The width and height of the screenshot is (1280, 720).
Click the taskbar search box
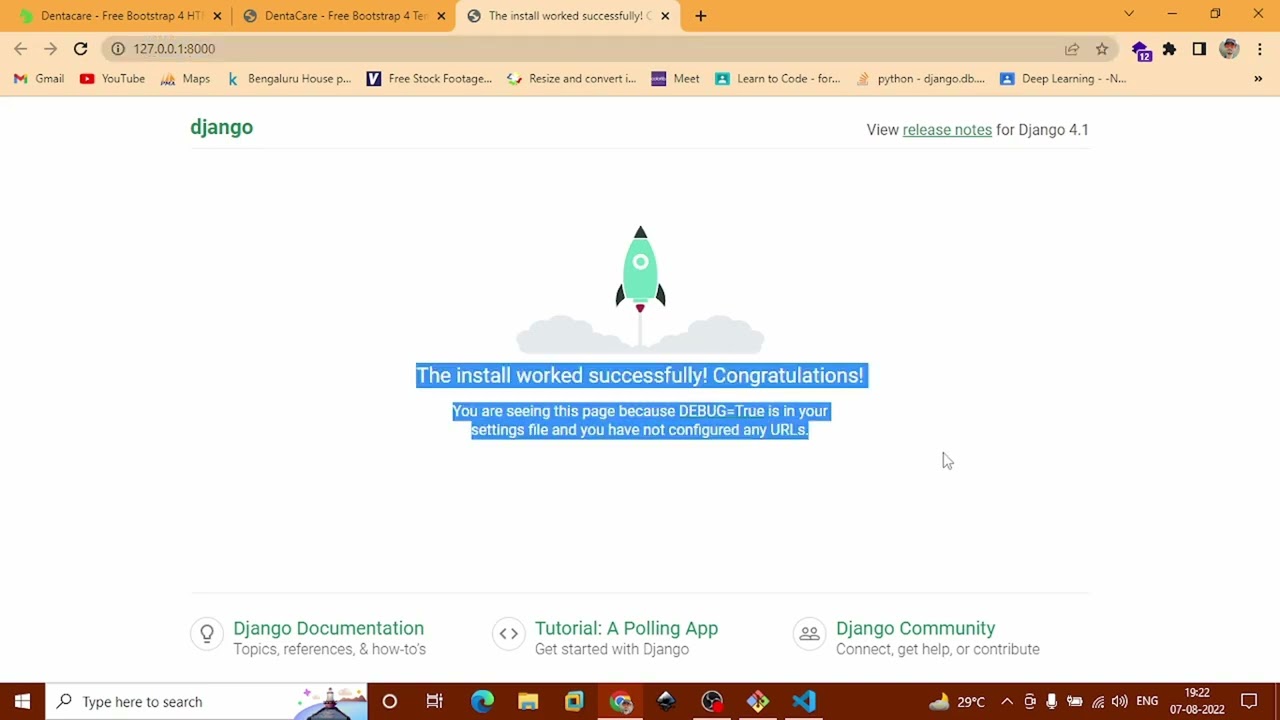(x=207, y=701)
